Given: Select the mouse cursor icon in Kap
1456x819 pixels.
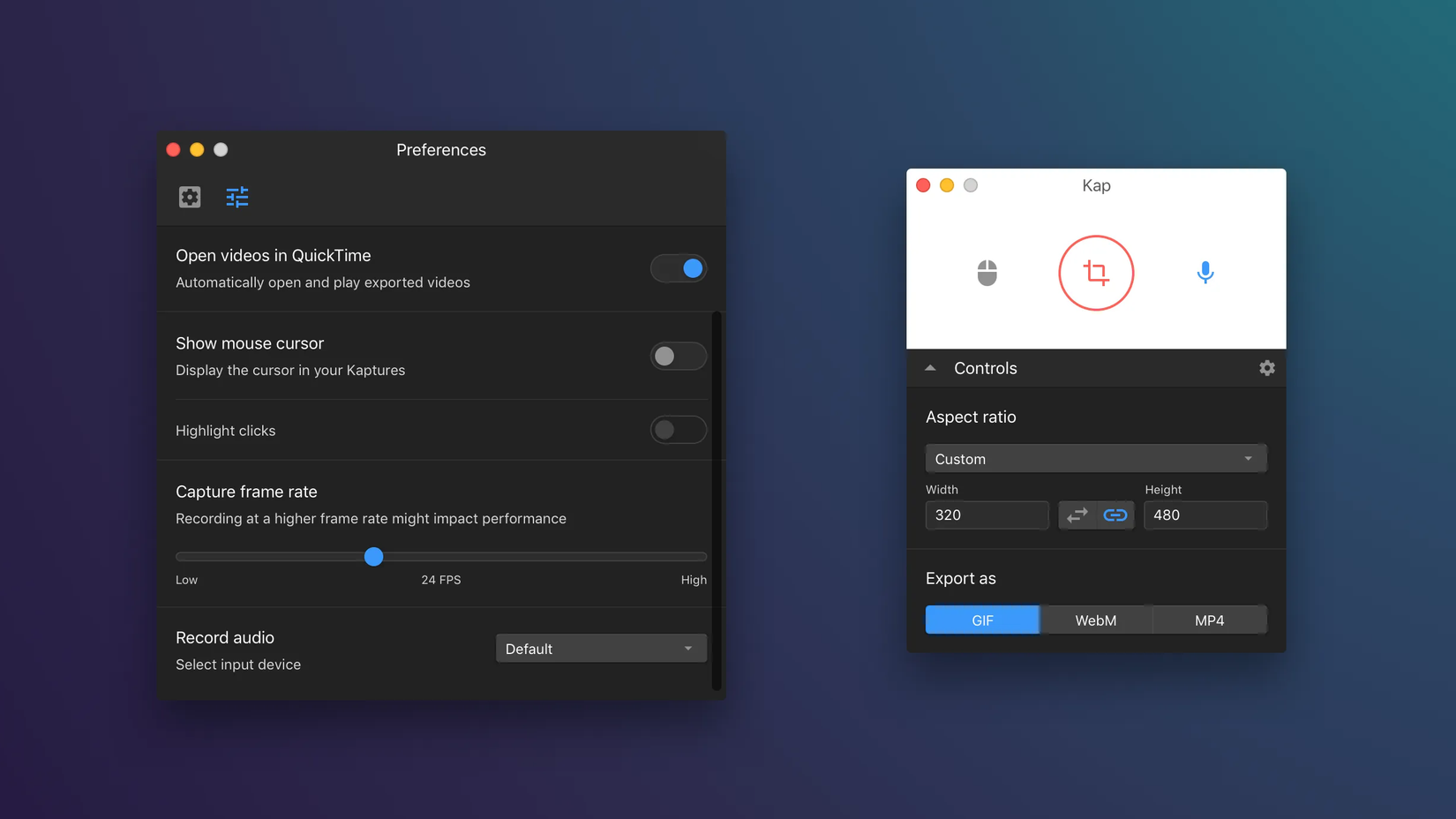Looking at the screenshot, I should coord(987,273).
